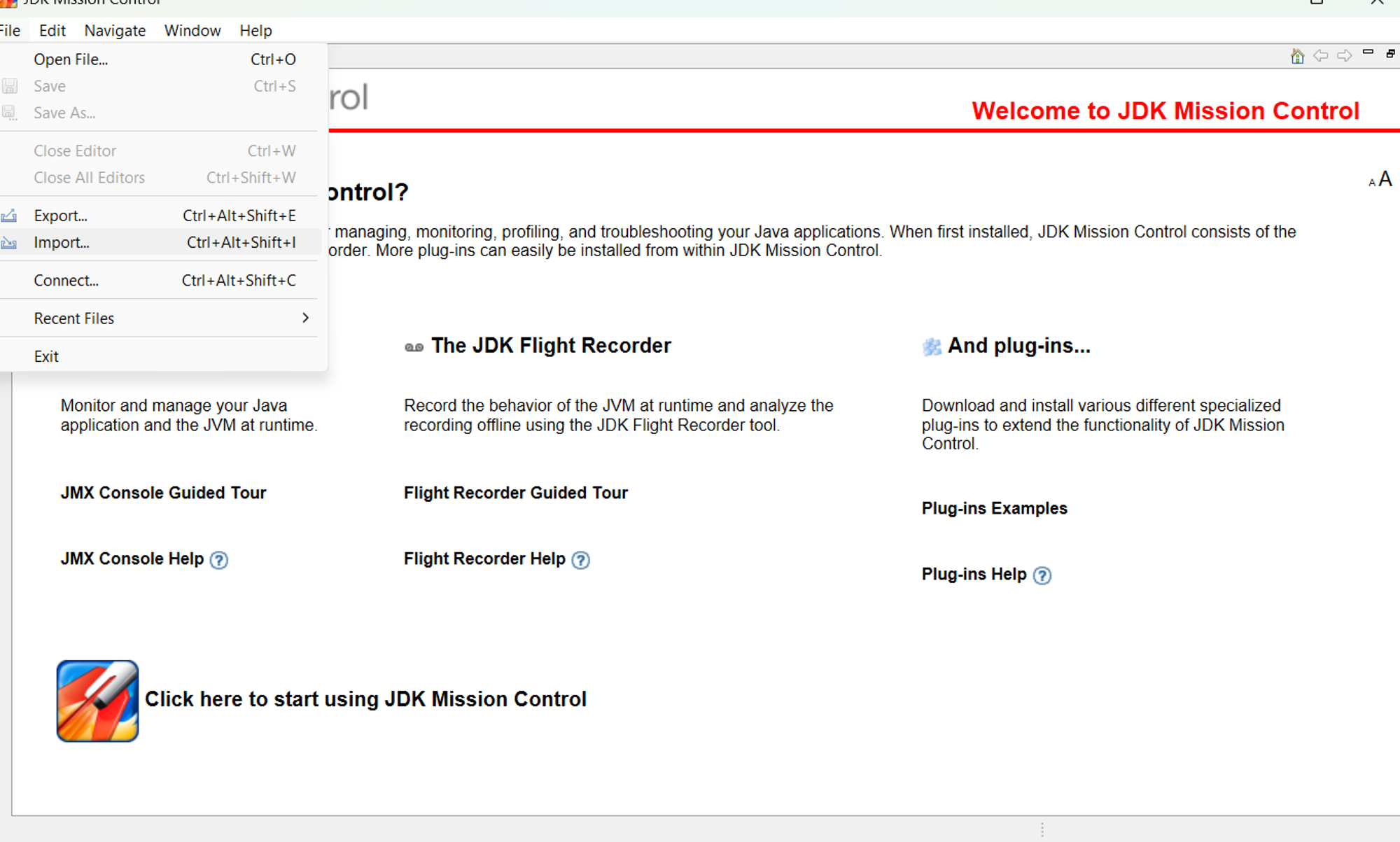Select Import... menu entry
1400x842 pixels.
coord(161,242)
